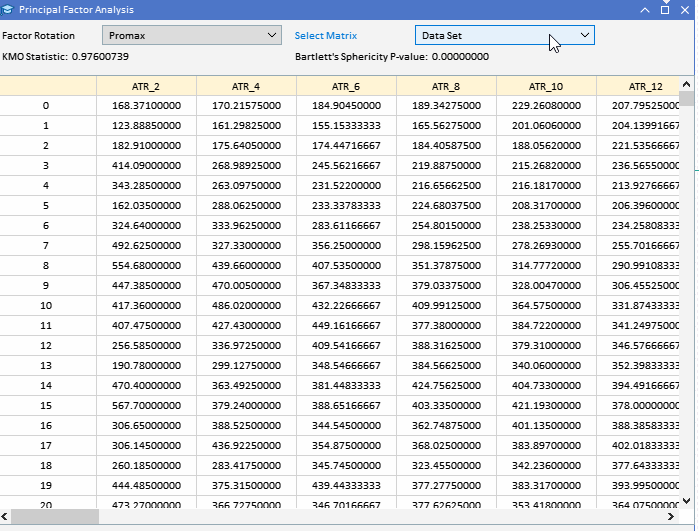Select row header 5
Viewport: 699px width, 531px height.
pyautogui.click(x=46, y=206)
